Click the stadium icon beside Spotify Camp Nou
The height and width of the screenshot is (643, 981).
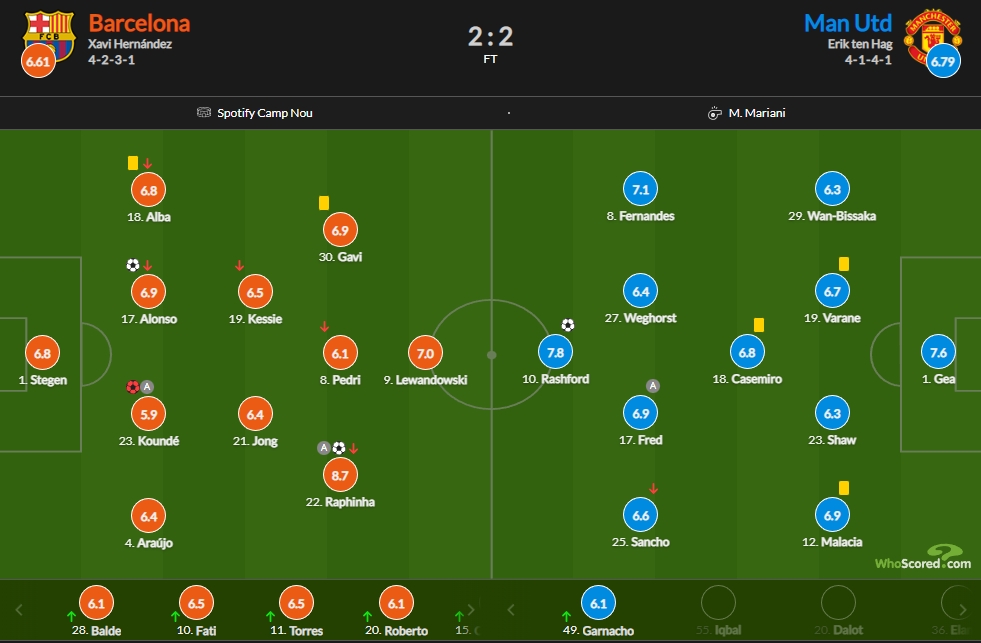(204, 113)
